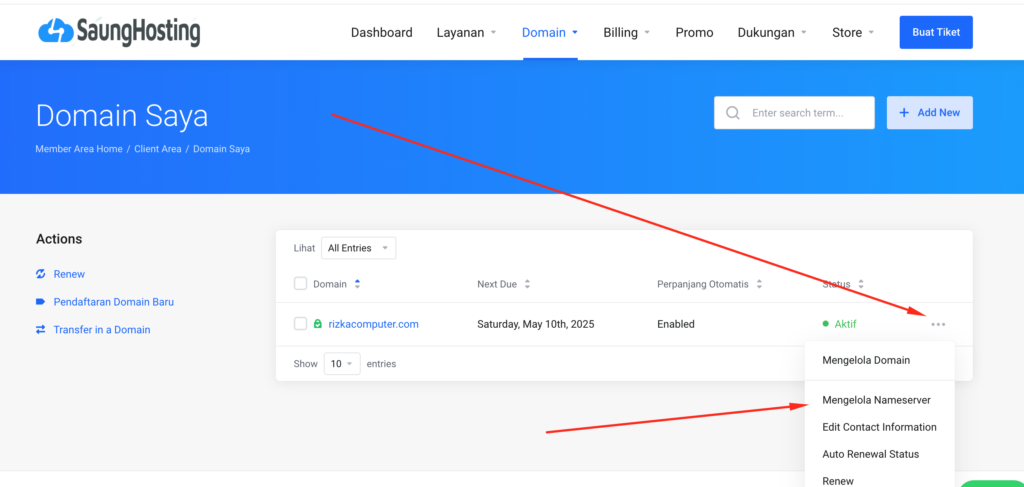This screenshot has width=1024, height=487.
Task: Click the three-dots menu icon for rizkacomputer.com
Action: 937,324
